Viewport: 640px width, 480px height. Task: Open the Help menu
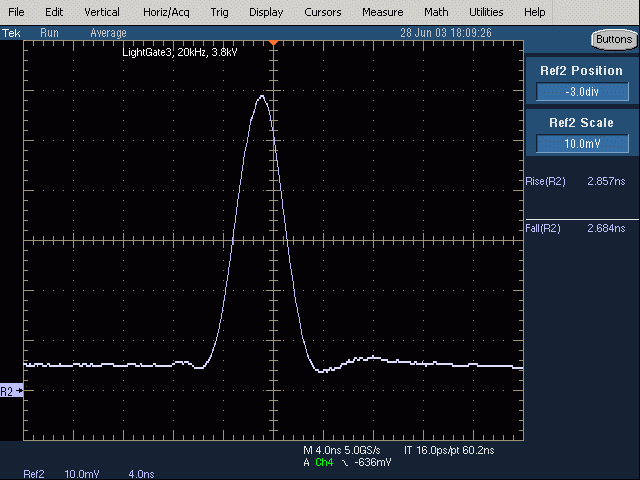(x=535, y=12)
